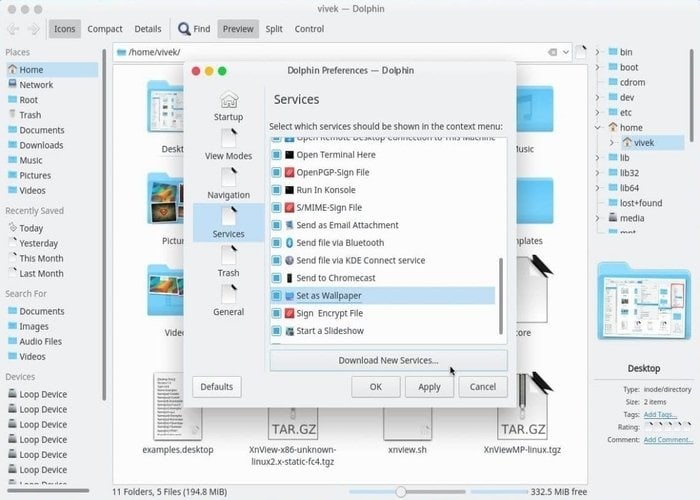Click the Run In Konsole service icon
The height and width of the screenshot is (500, 700).
point(289,190)
